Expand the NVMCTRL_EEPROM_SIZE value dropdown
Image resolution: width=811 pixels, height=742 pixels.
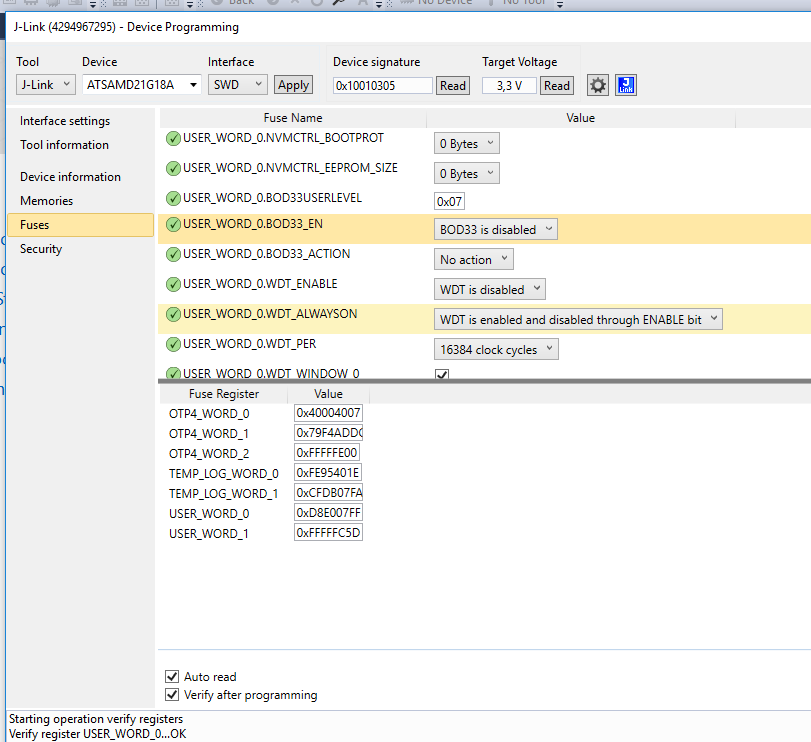pos(467,173)
